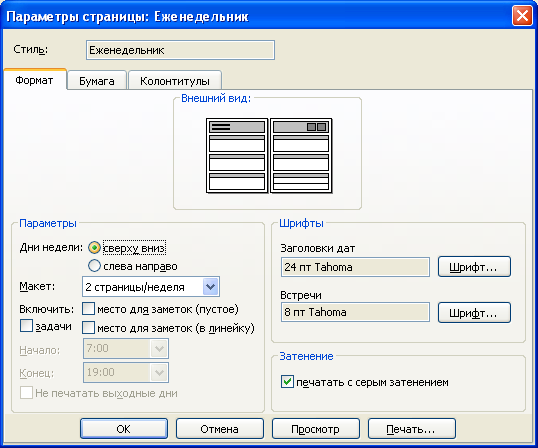The width and height of the screenshot is (538, 448).
Task: Confirm with the OK button
Action: click(124, 428)
